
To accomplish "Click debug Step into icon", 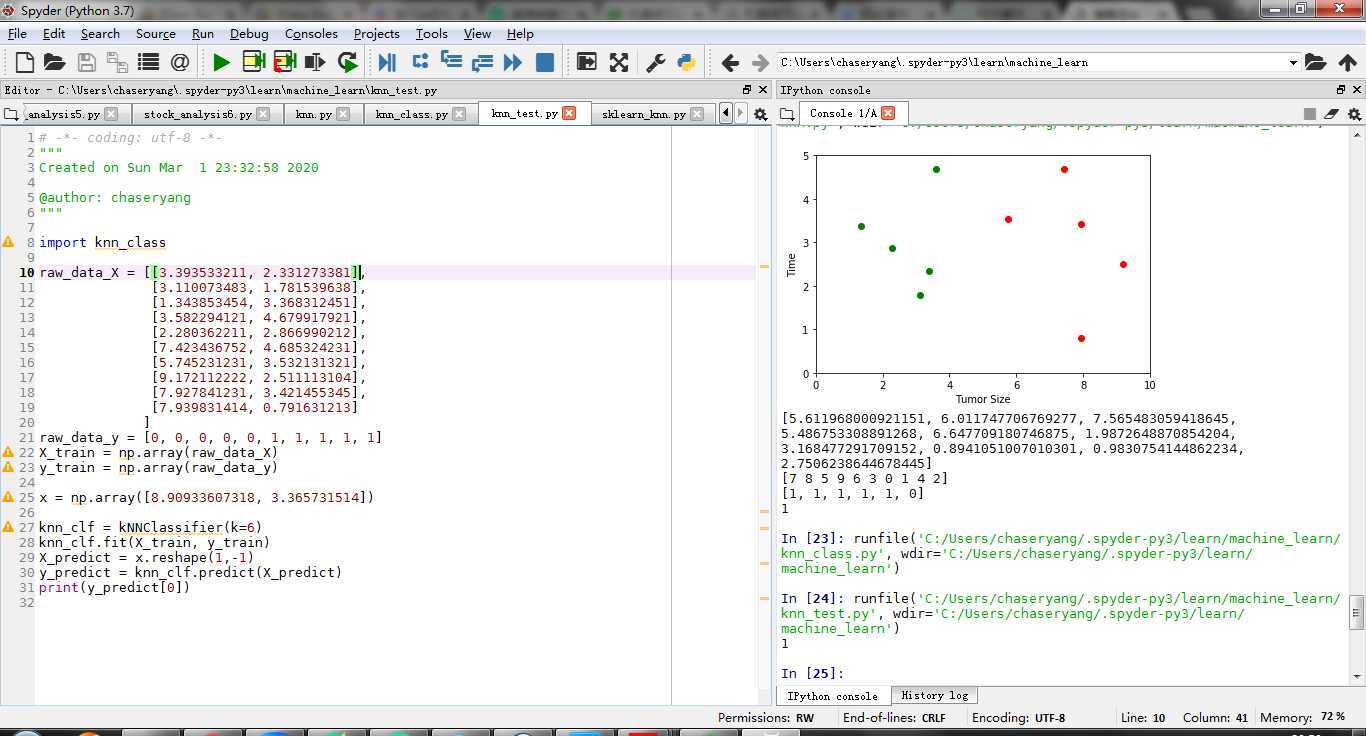I will pyautogui.click(x=451, y=62).
